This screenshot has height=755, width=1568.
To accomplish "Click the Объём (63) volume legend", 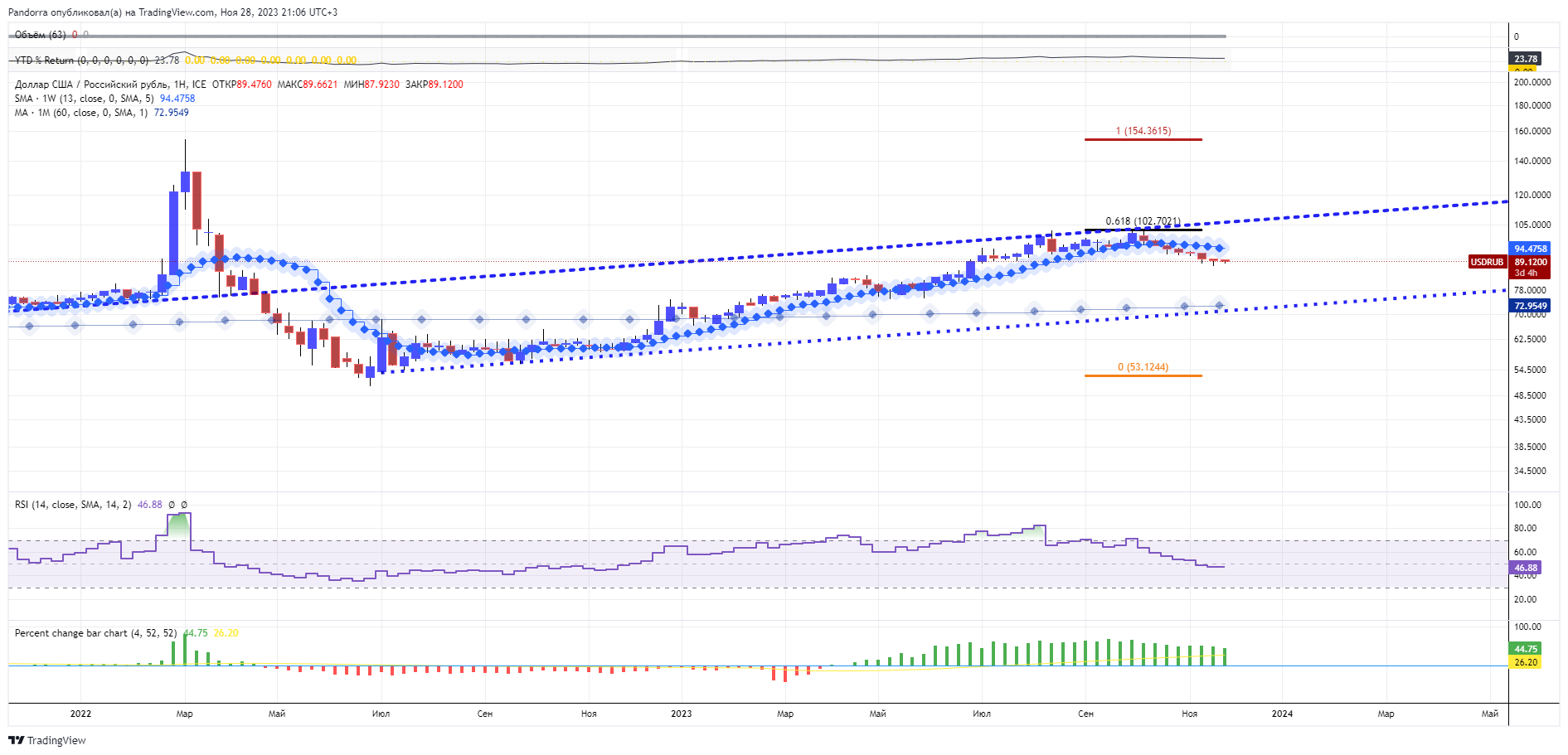I will pos(40,35).
